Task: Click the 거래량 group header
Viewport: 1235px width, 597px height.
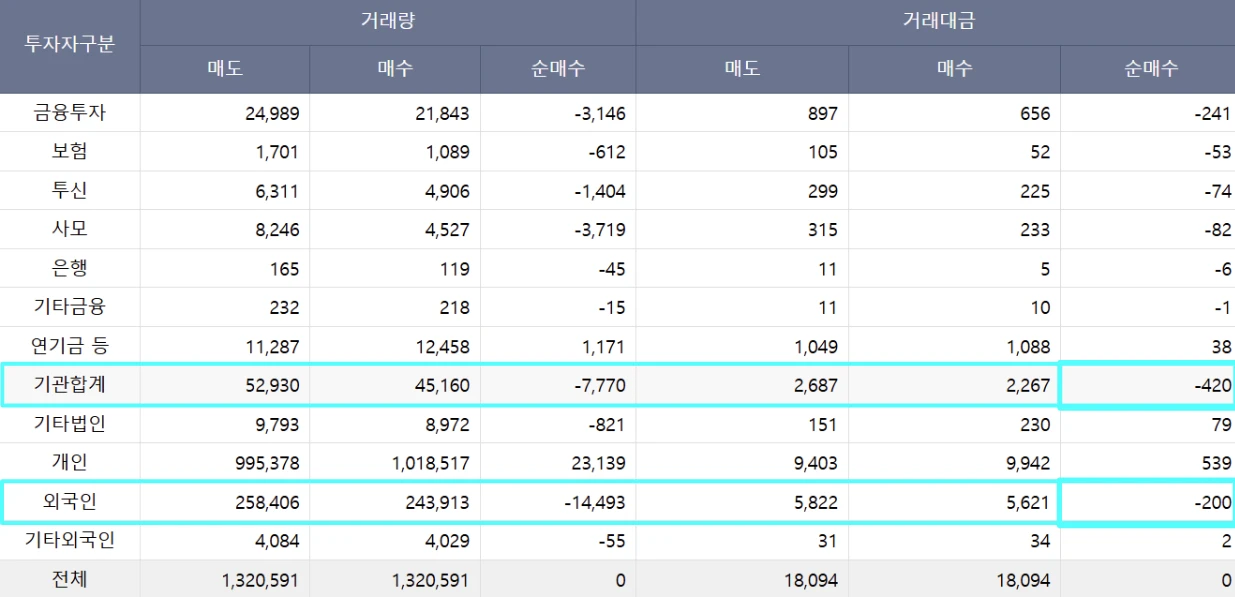Action: pos(387,21)
